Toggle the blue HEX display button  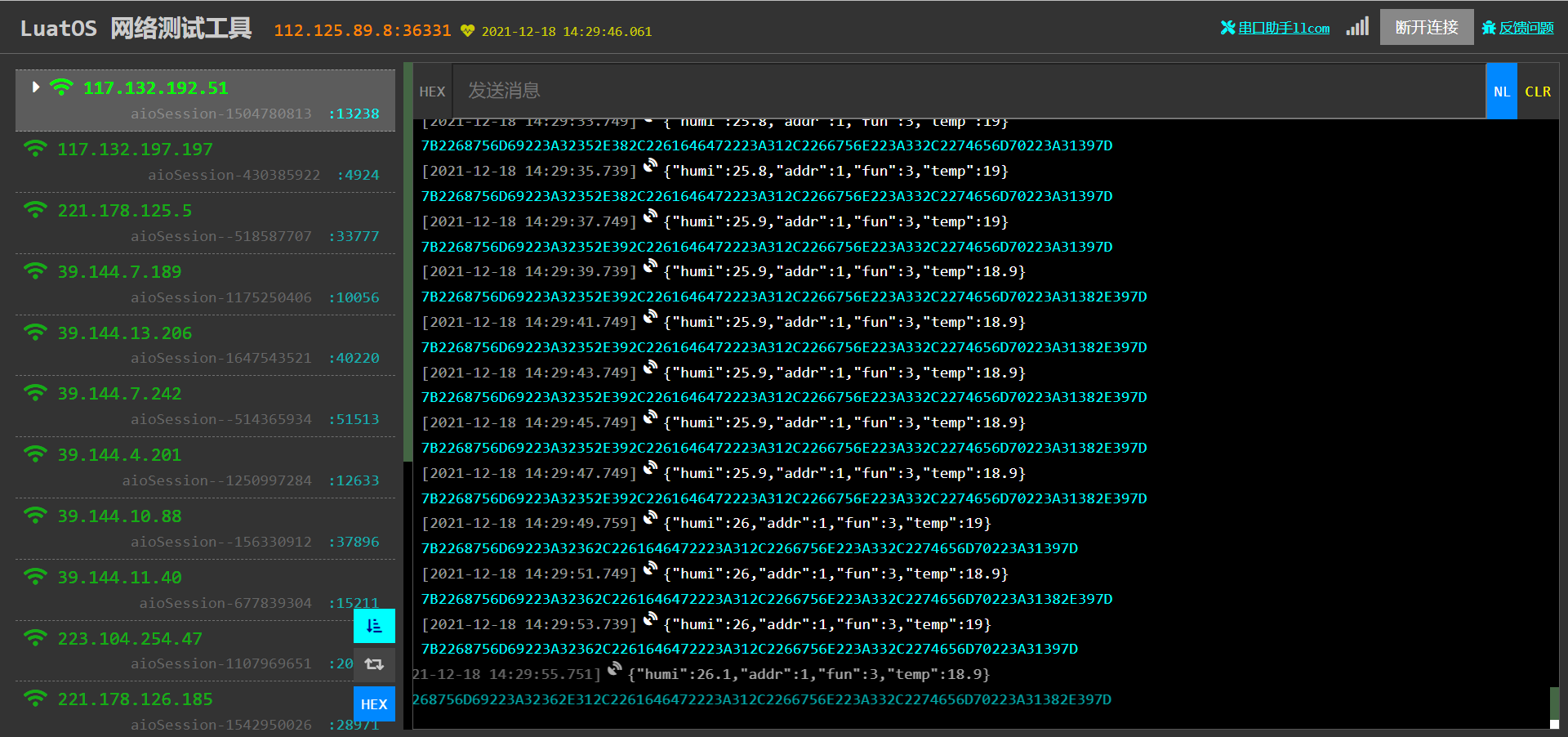[374, 703]
